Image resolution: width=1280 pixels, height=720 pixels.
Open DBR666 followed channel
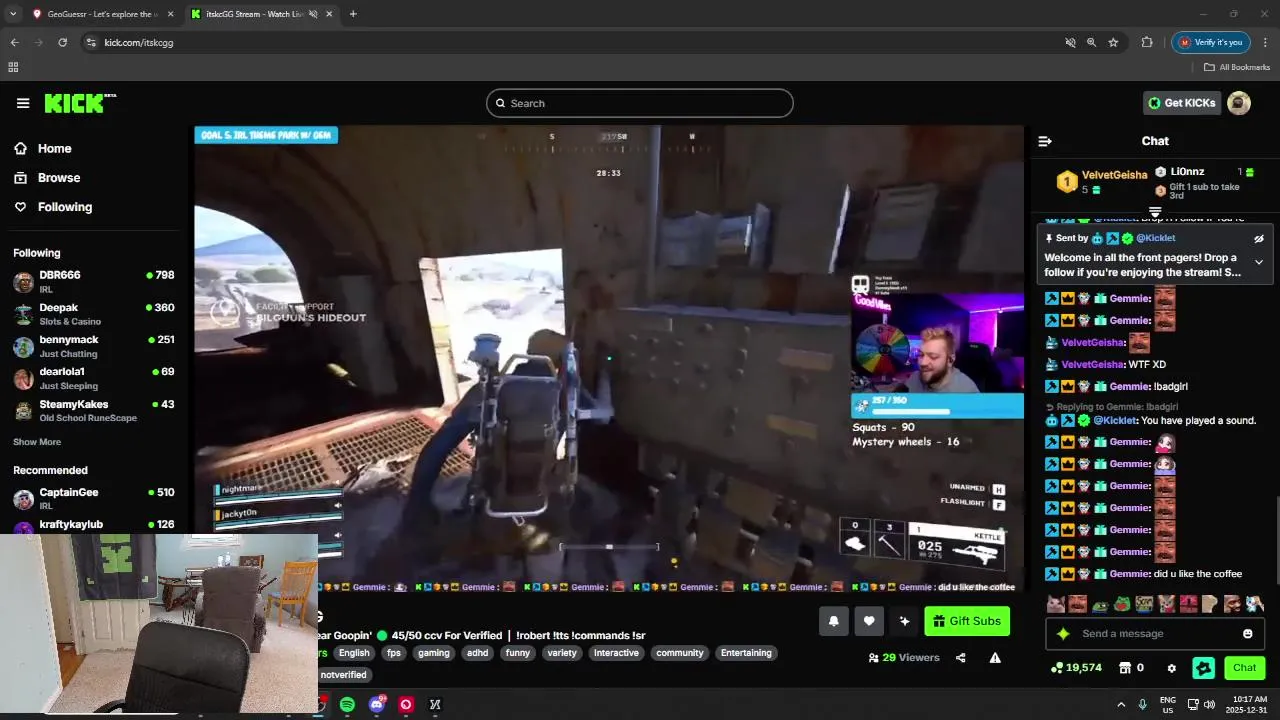[95, 281]
